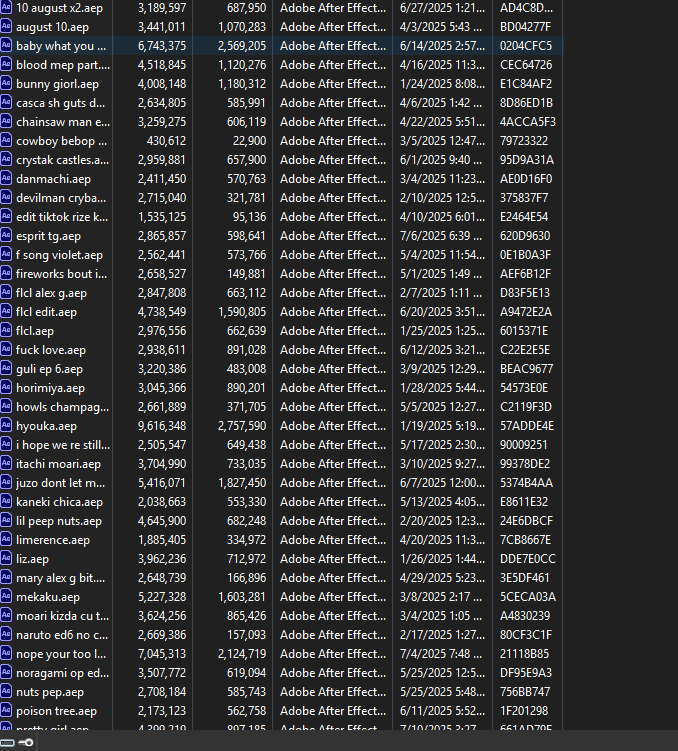Click the packed size value 22,900
The height and width of the screenshot is (751, 678).
click(x=247, y=141)
